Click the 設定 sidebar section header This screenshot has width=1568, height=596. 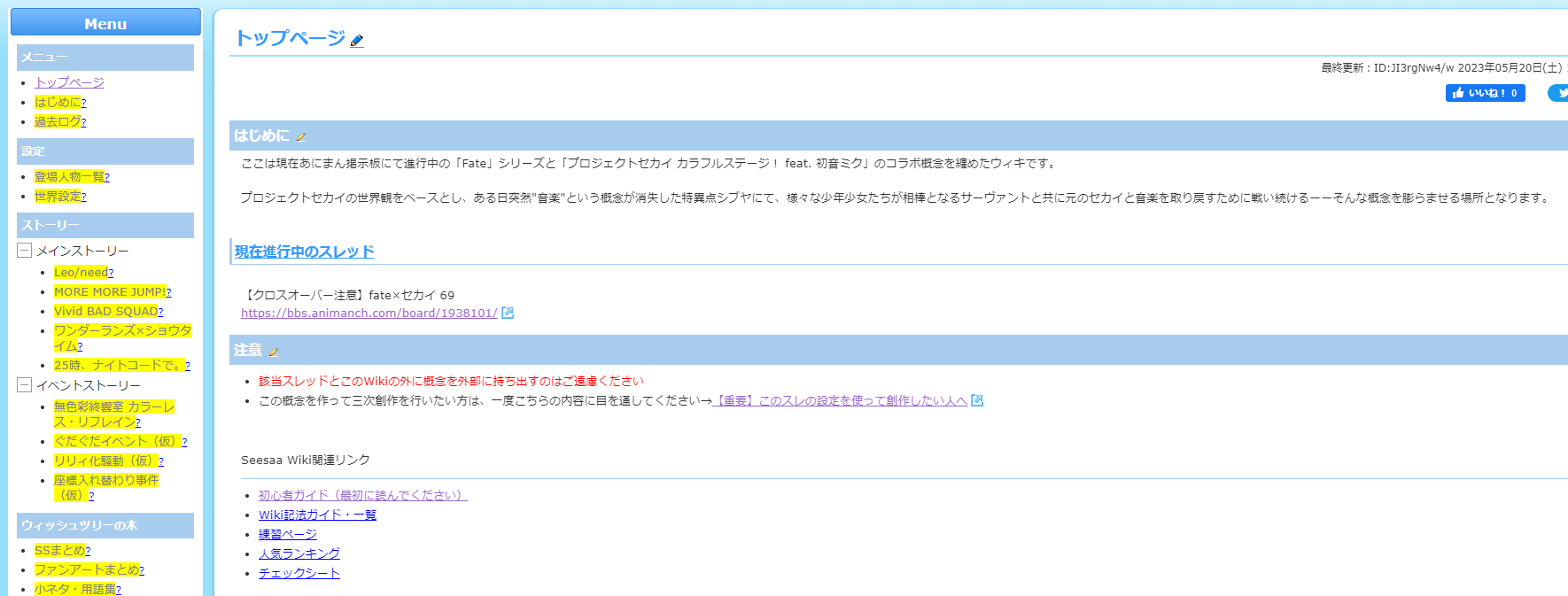tap(105, 151)
